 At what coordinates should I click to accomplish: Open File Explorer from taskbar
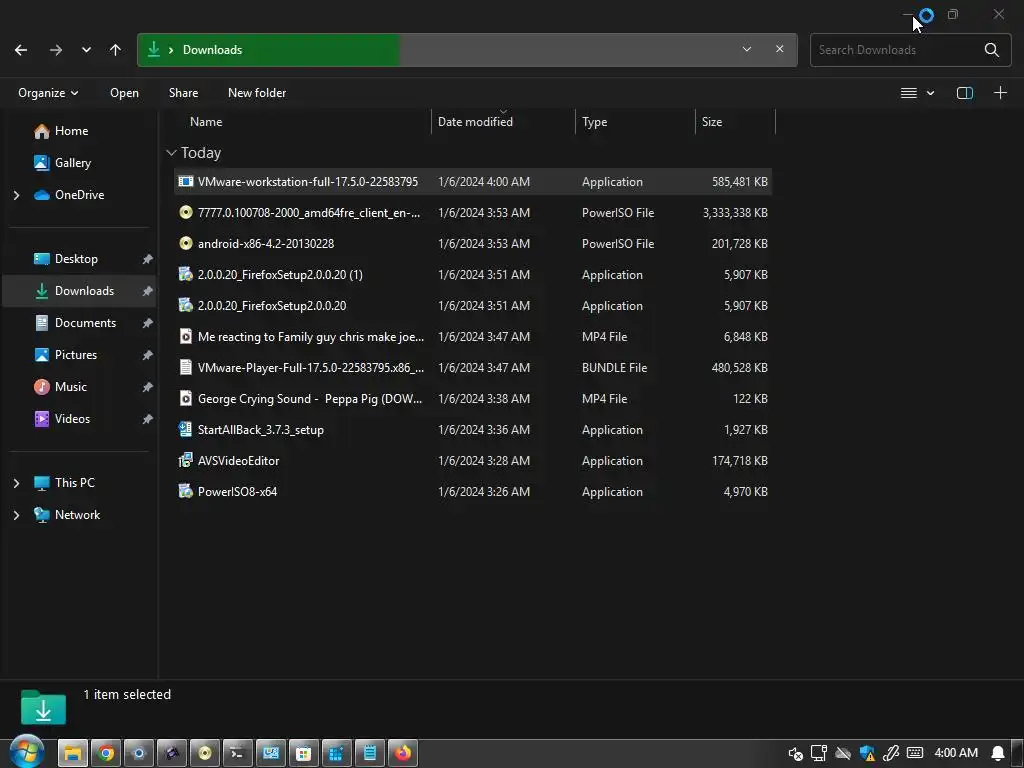pos(72,753)
